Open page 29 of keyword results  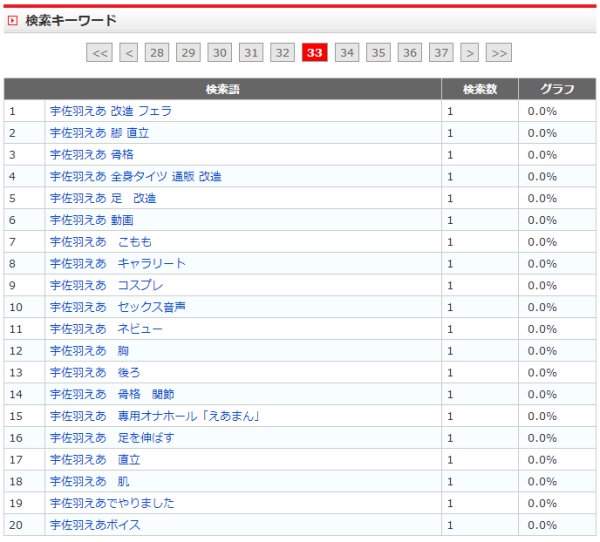point(188,53)
